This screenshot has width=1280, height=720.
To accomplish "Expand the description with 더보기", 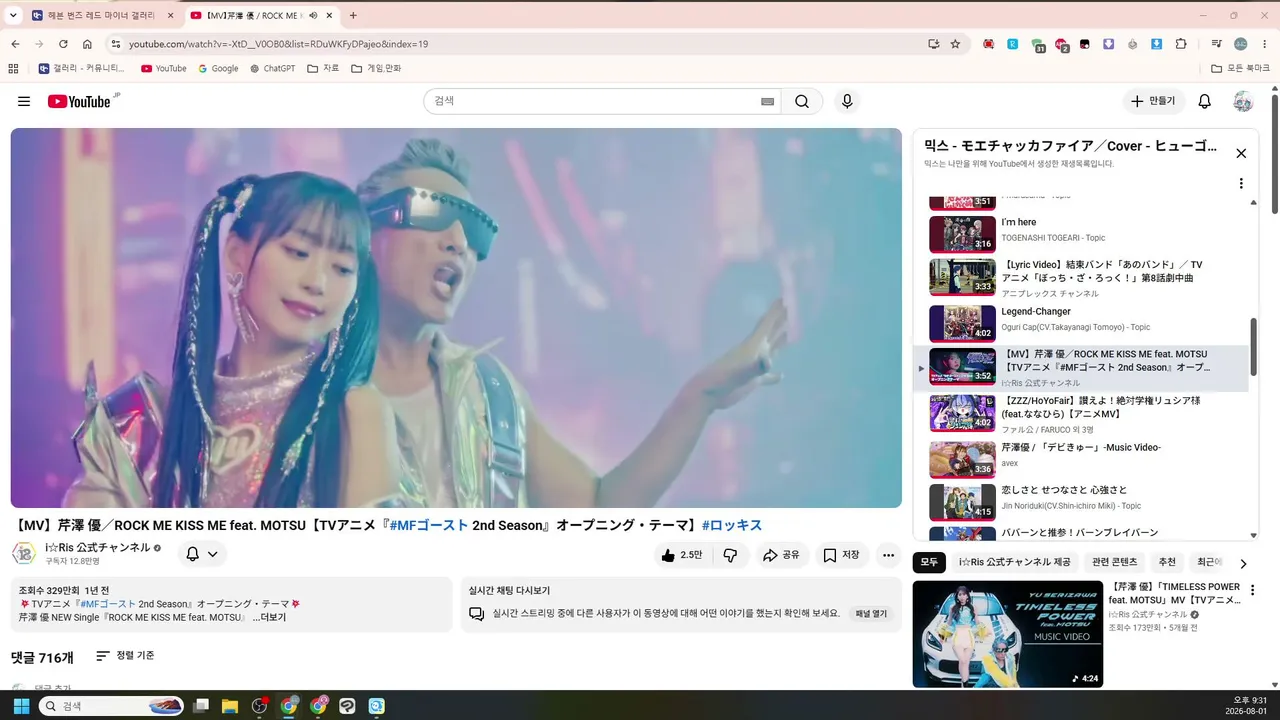I will coord(269,617).
